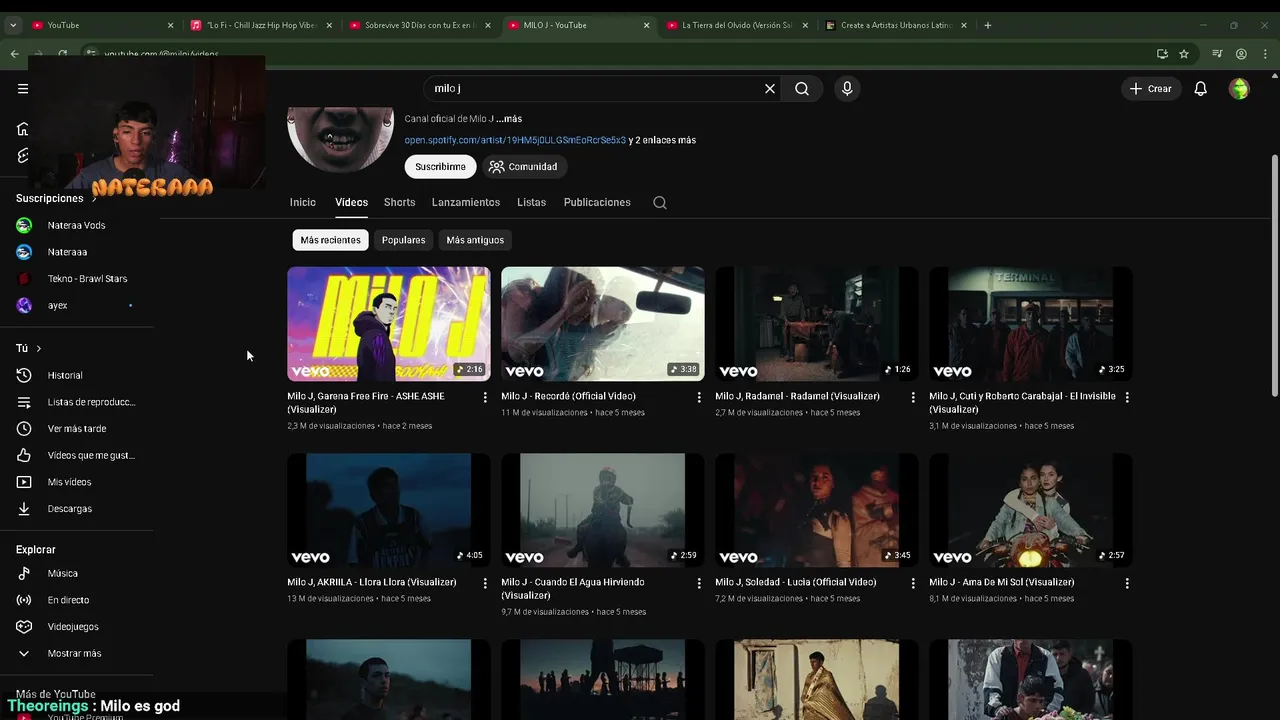Screen dimensions: 1280x720
Task: Clear the search box text
Action: pyautogui.click(x=770, y=89)
